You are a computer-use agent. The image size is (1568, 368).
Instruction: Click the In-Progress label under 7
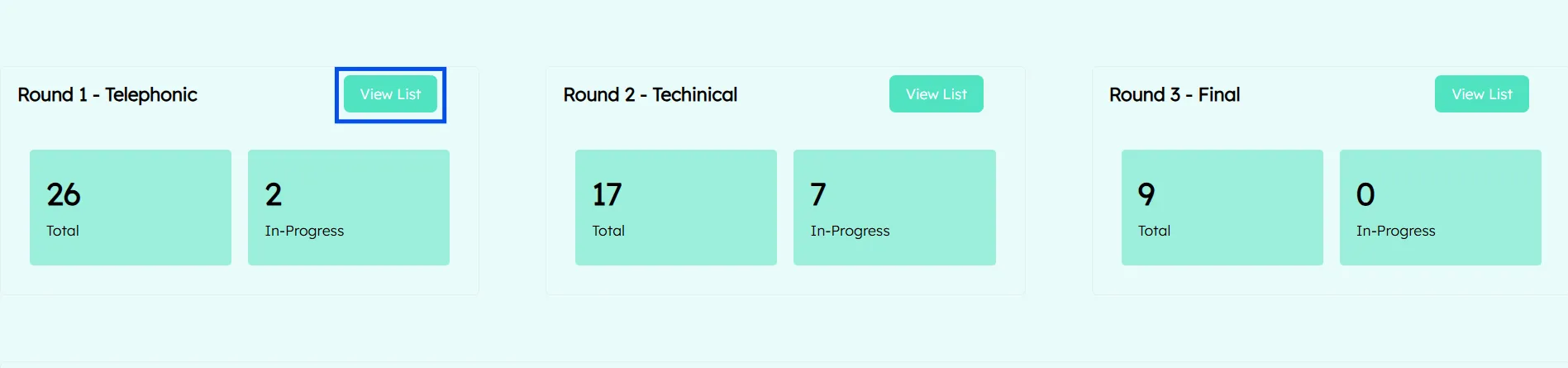coord(850,231)
